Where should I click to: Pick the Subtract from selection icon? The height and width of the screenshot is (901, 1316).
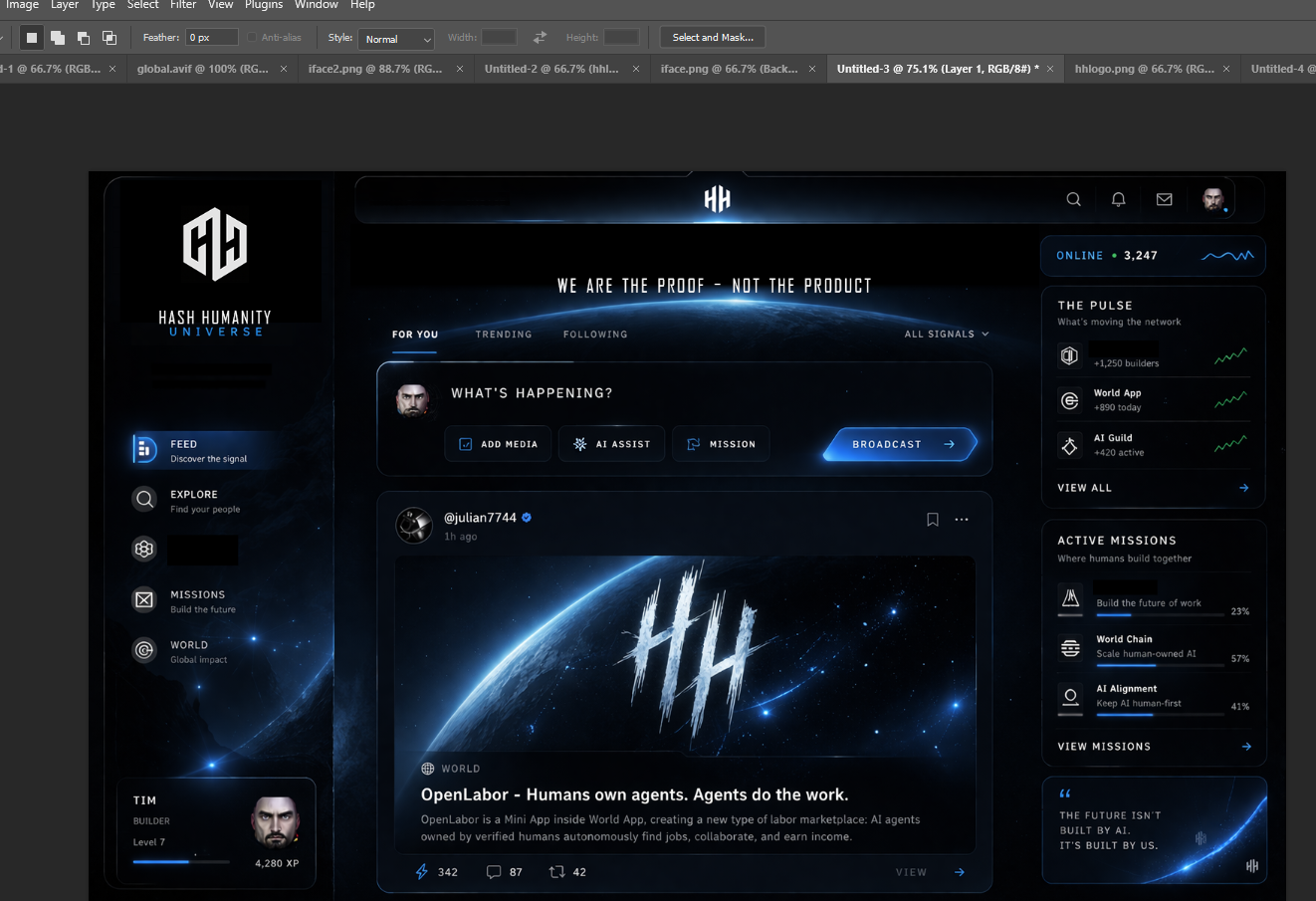(84, 38)
